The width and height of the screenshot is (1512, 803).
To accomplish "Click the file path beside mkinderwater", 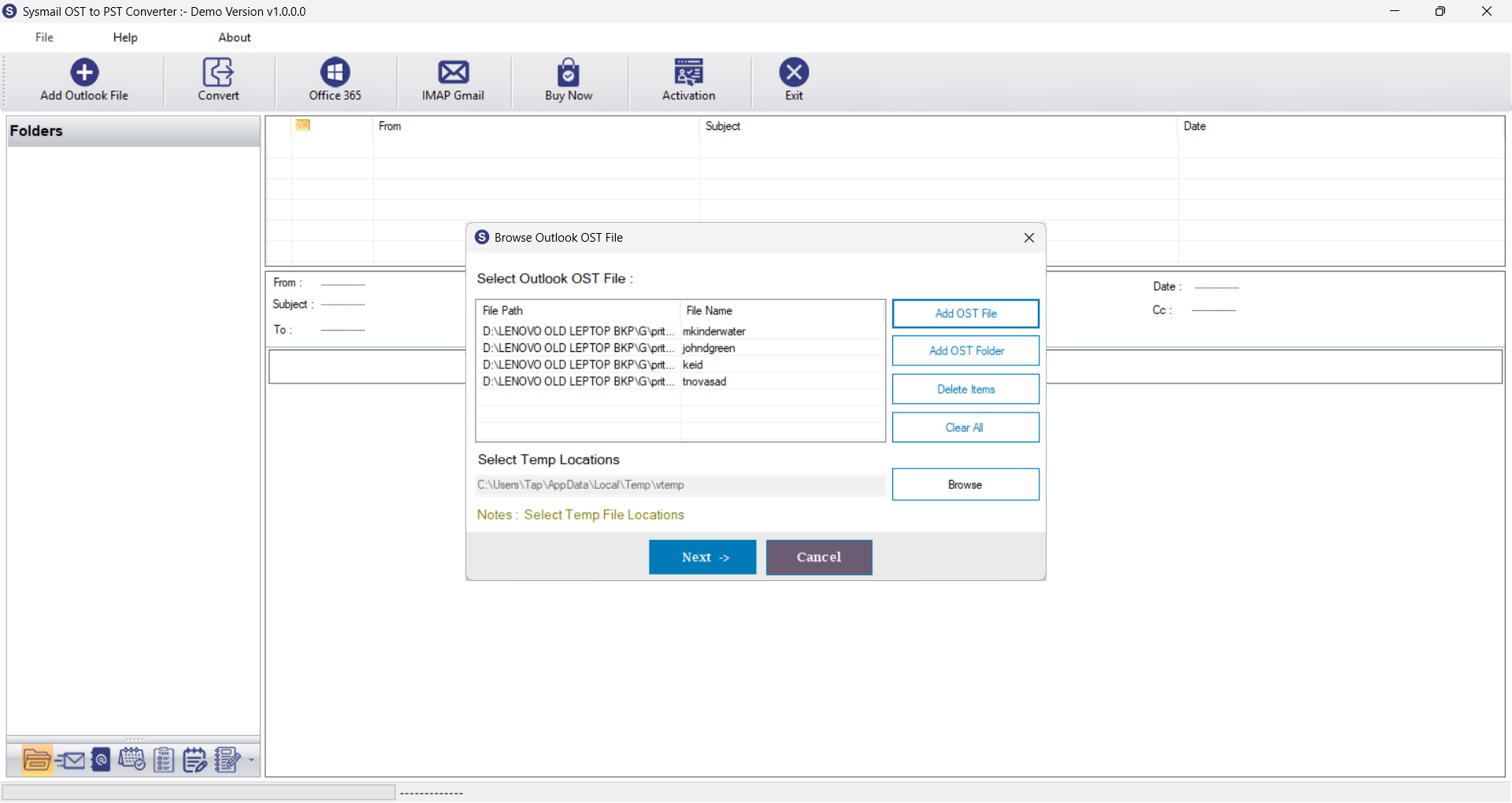I will tap(579, 331).
